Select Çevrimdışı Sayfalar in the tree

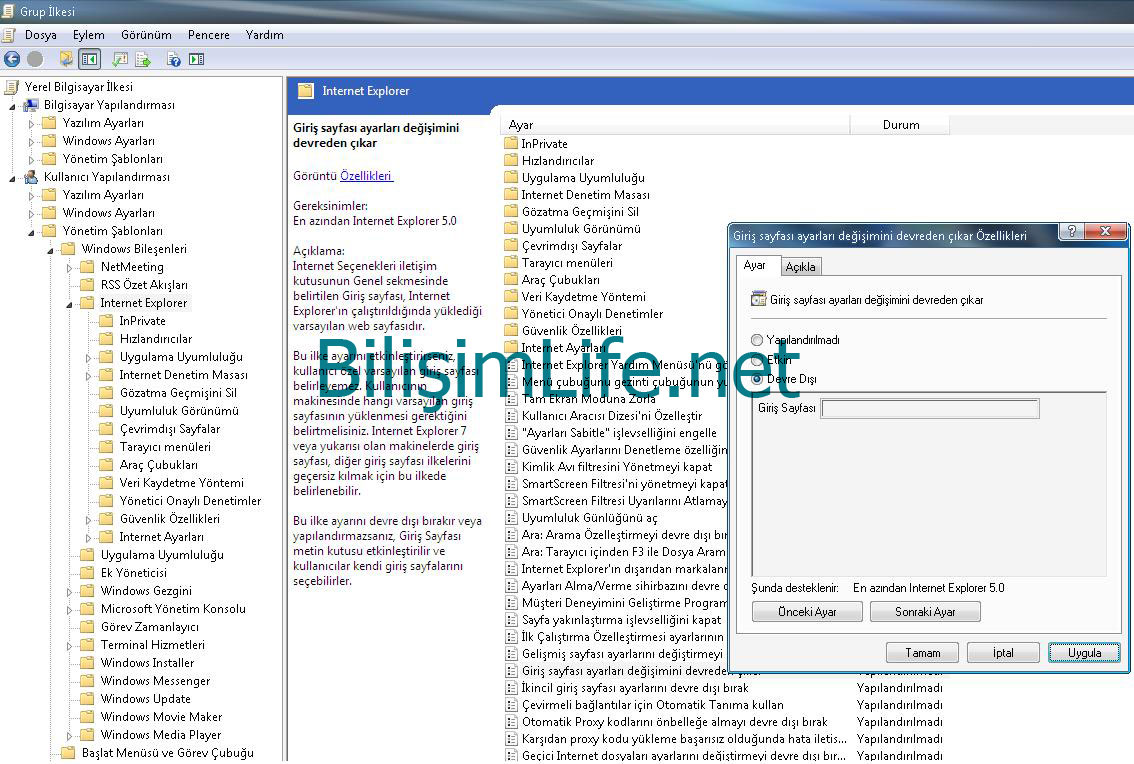pyautogui.click(x=170, y=429)
